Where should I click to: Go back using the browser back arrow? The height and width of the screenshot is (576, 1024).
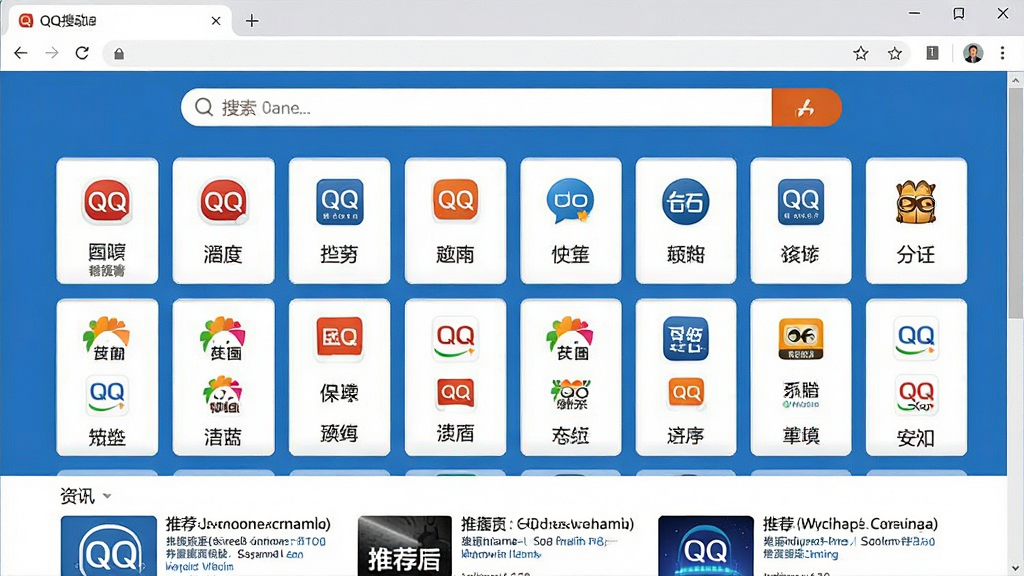click(x=21, y=53)
